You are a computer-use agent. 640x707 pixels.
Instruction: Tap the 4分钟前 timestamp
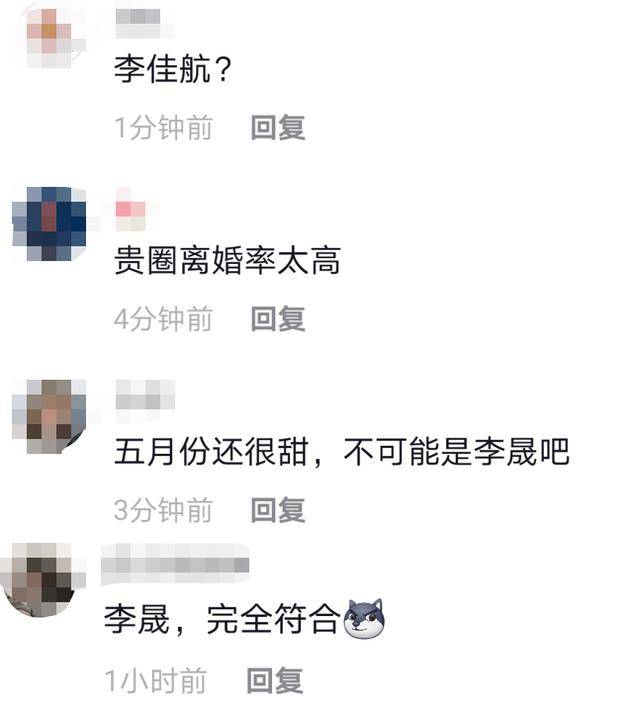click(x=163, y=319)
